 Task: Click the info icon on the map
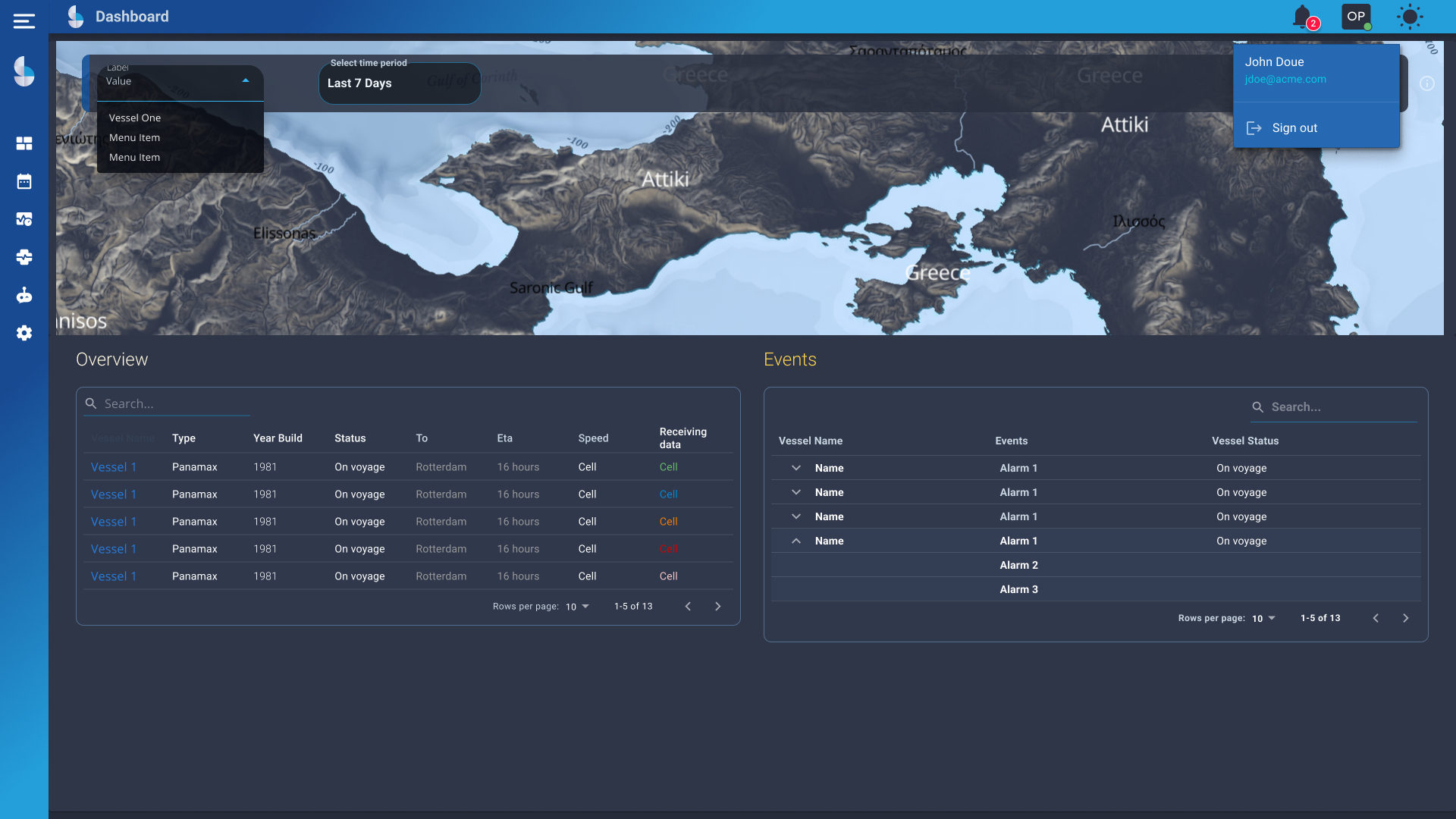pyautogui.click(x=1427, y=83)
